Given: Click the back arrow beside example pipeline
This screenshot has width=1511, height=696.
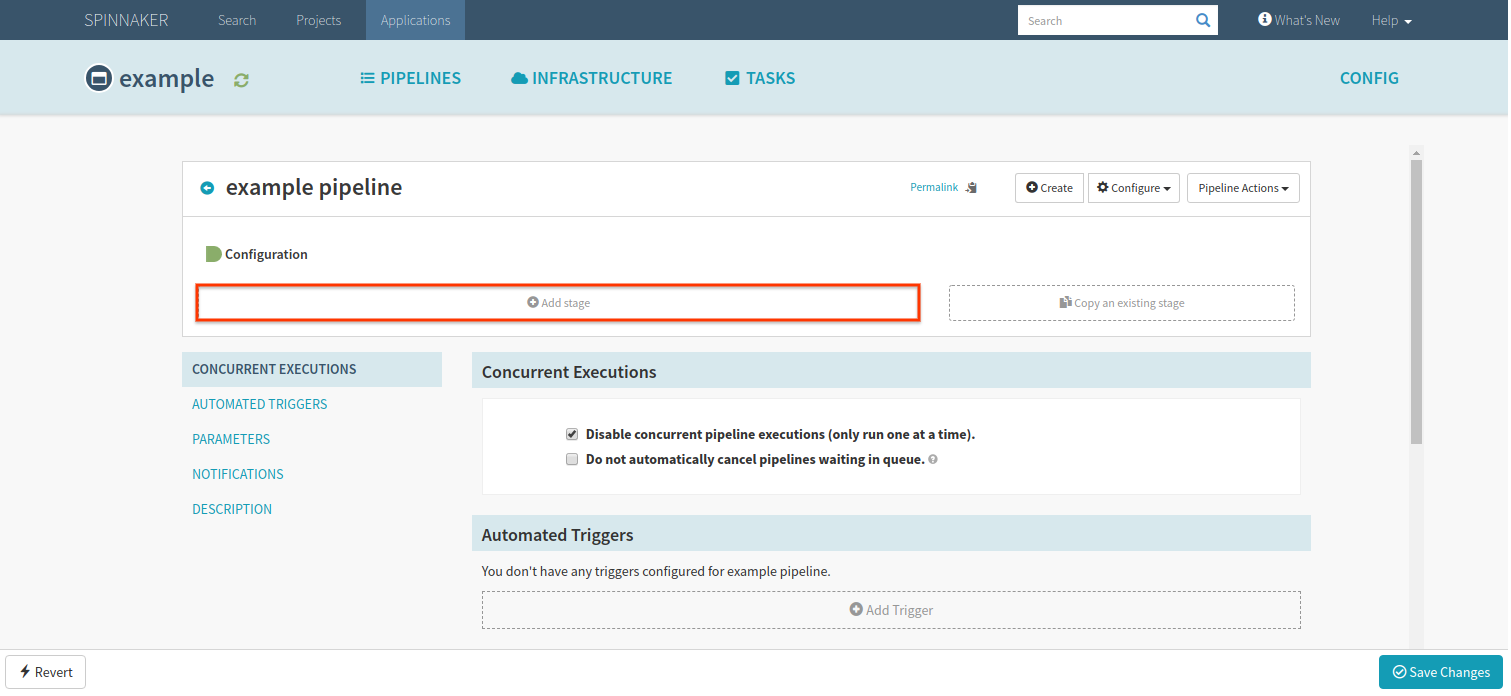Looking at the screenshot, I should [207, 188].
